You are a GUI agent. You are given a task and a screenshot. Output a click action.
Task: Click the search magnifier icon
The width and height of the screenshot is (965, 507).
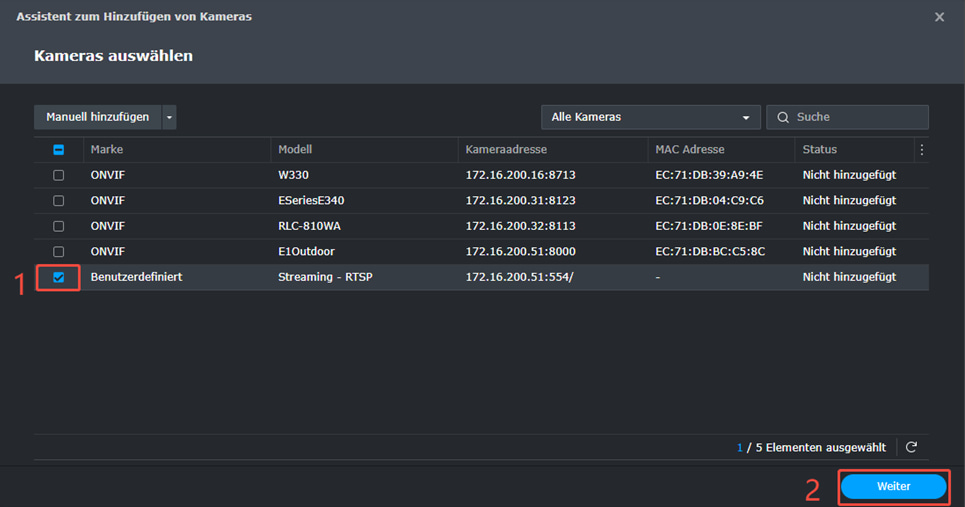coord(783,118)
